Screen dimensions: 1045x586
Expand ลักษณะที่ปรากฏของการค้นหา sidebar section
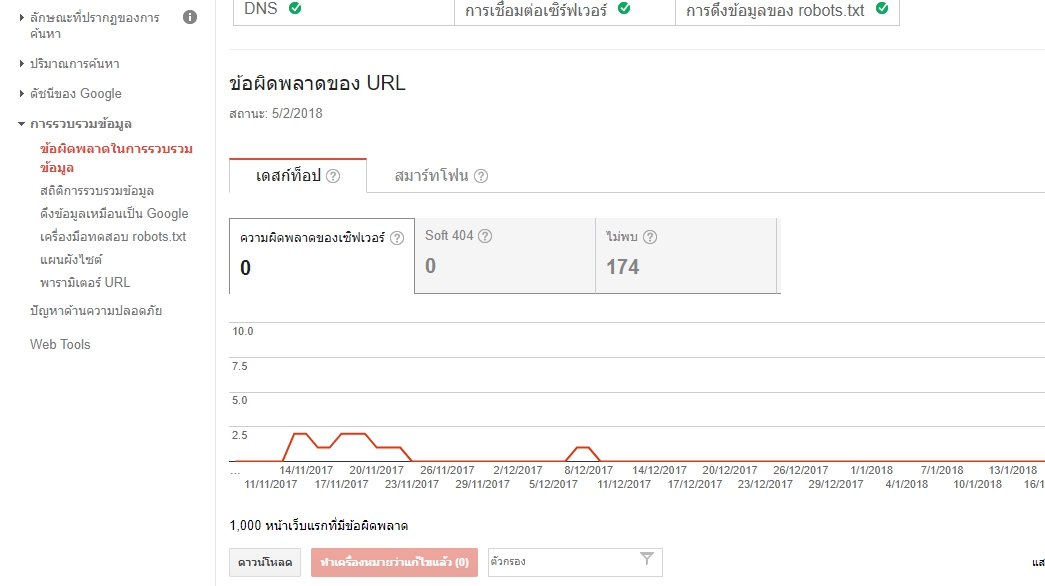point(22,17)
